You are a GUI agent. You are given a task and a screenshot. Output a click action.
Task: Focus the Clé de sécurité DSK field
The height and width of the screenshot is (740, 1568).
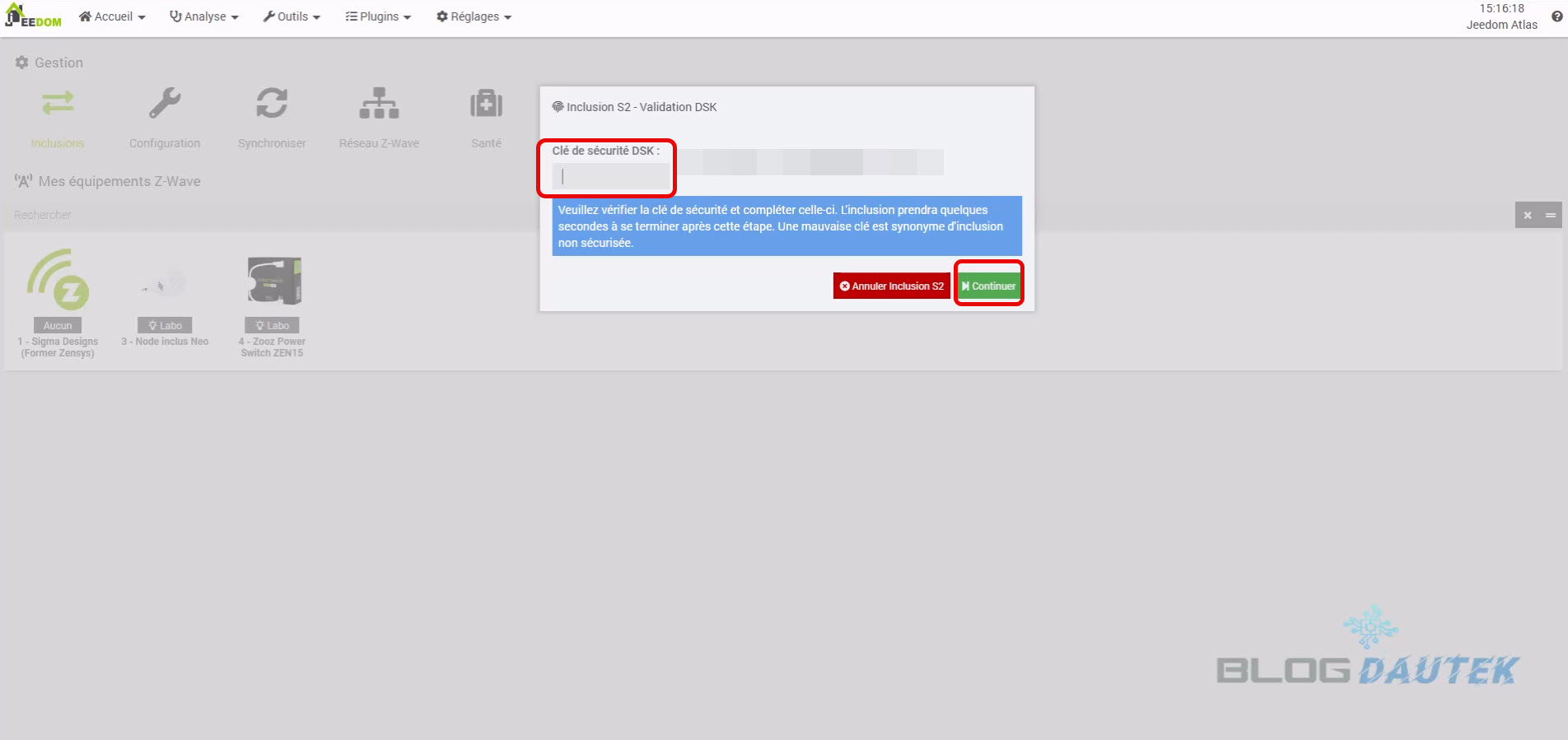(x=611, y=176)
